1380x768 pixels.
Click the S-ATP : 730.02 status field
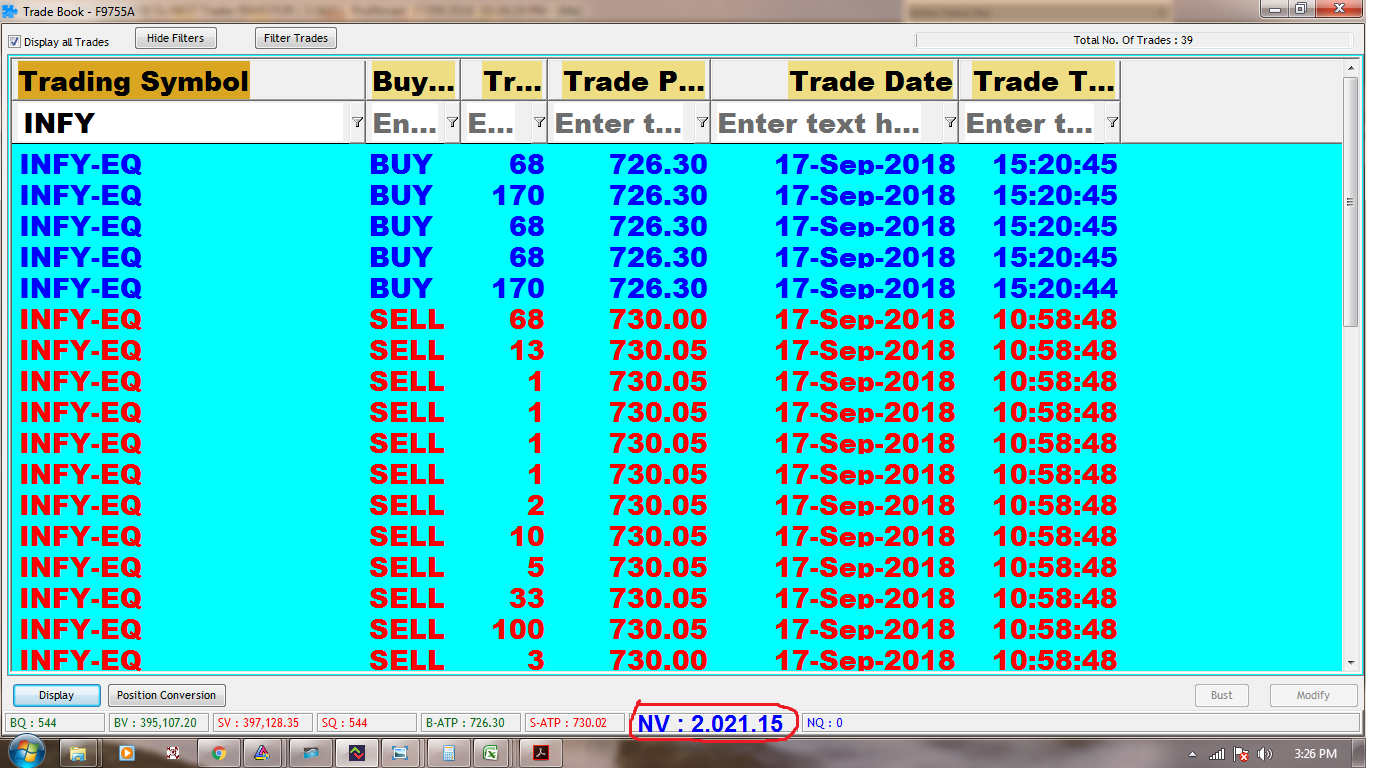[x=575, y=722]
